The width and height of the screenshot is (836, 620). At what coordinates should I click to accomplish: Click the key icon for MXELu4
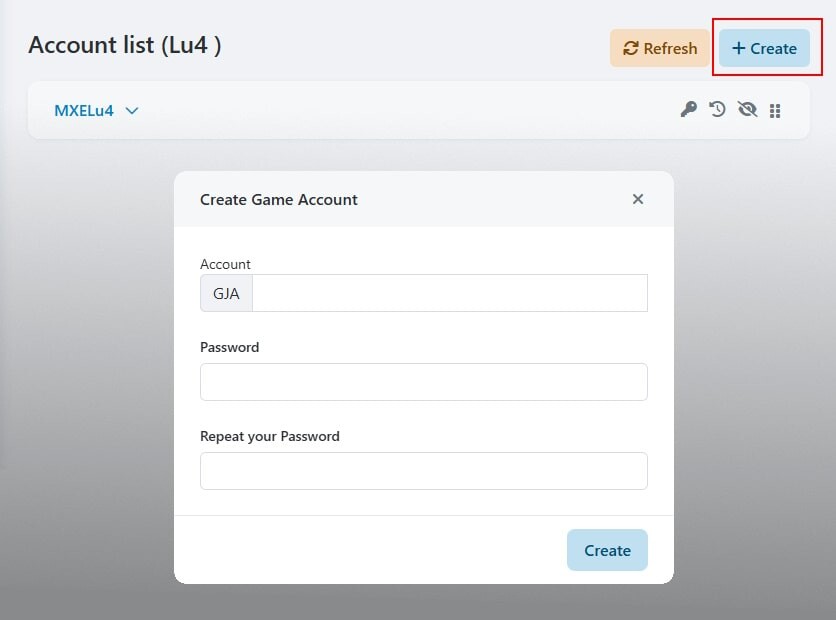tap(688, 110)
